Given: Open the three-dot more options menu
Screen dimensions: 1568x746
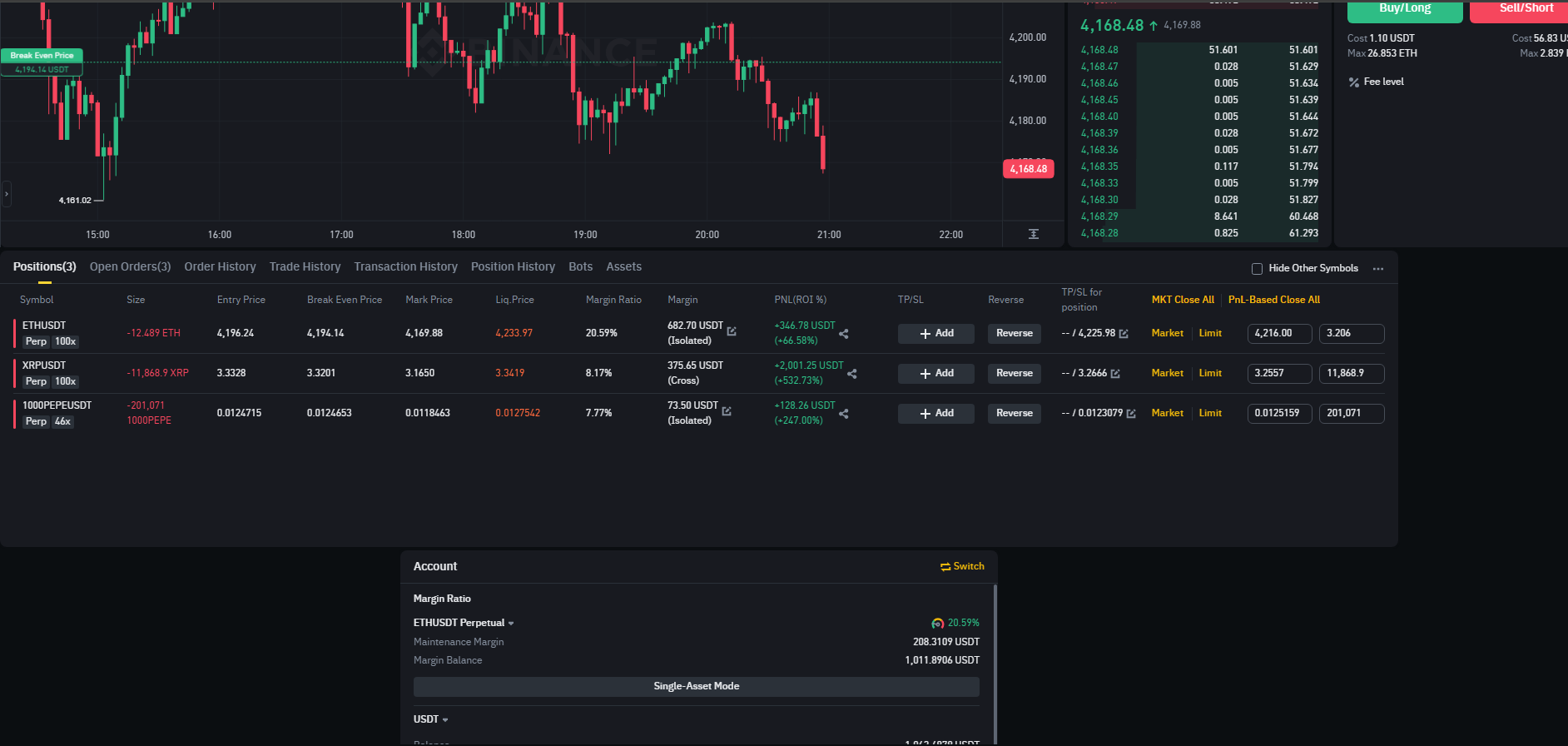Looking at the screenshot, I should pos(1378,269).
